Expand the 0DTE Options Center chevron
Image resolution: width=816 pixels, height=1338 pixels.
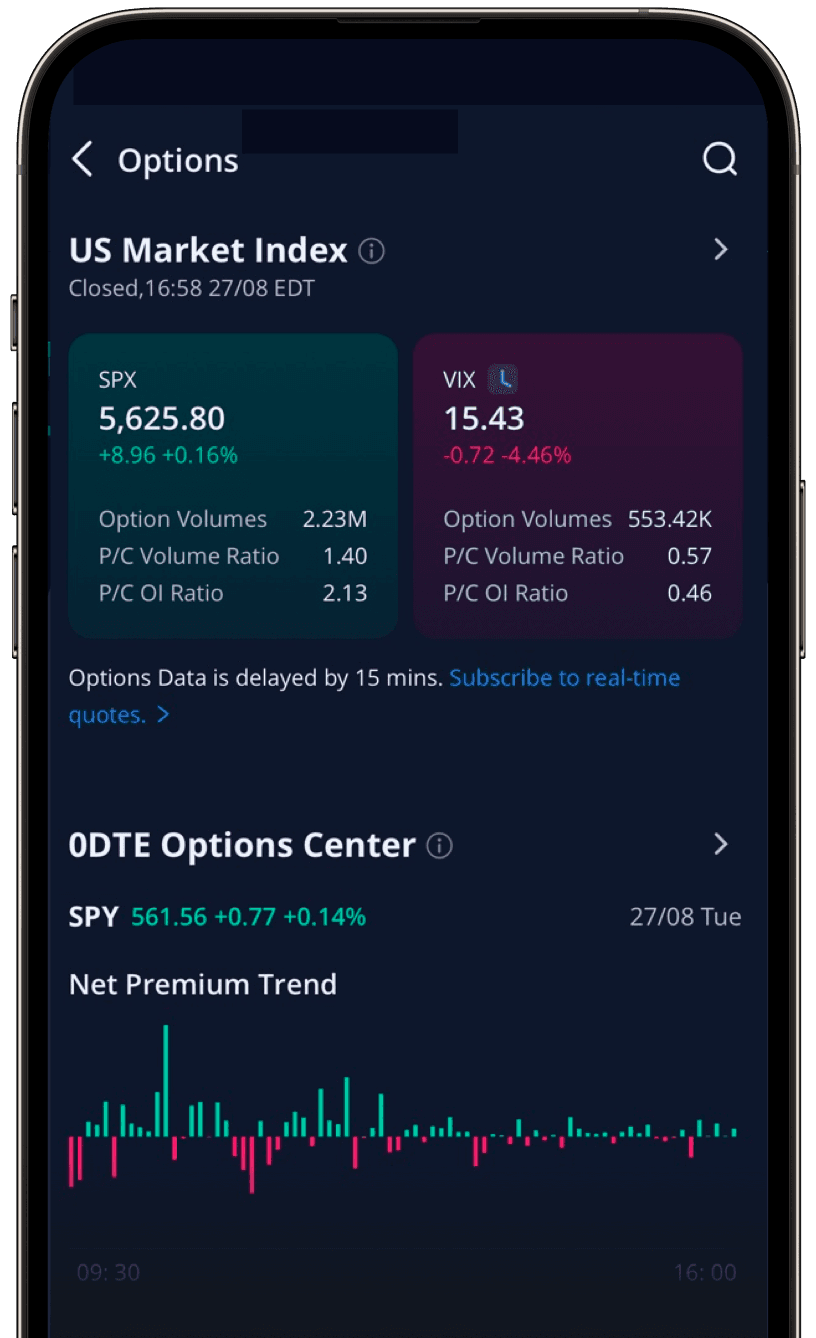point(721,845)
